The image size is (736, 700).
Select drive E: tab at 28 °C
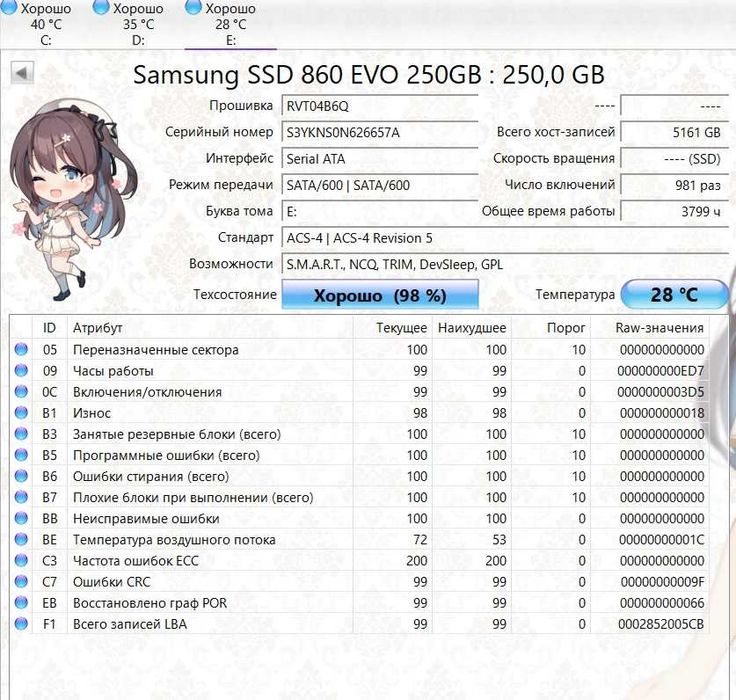[230, 24]
